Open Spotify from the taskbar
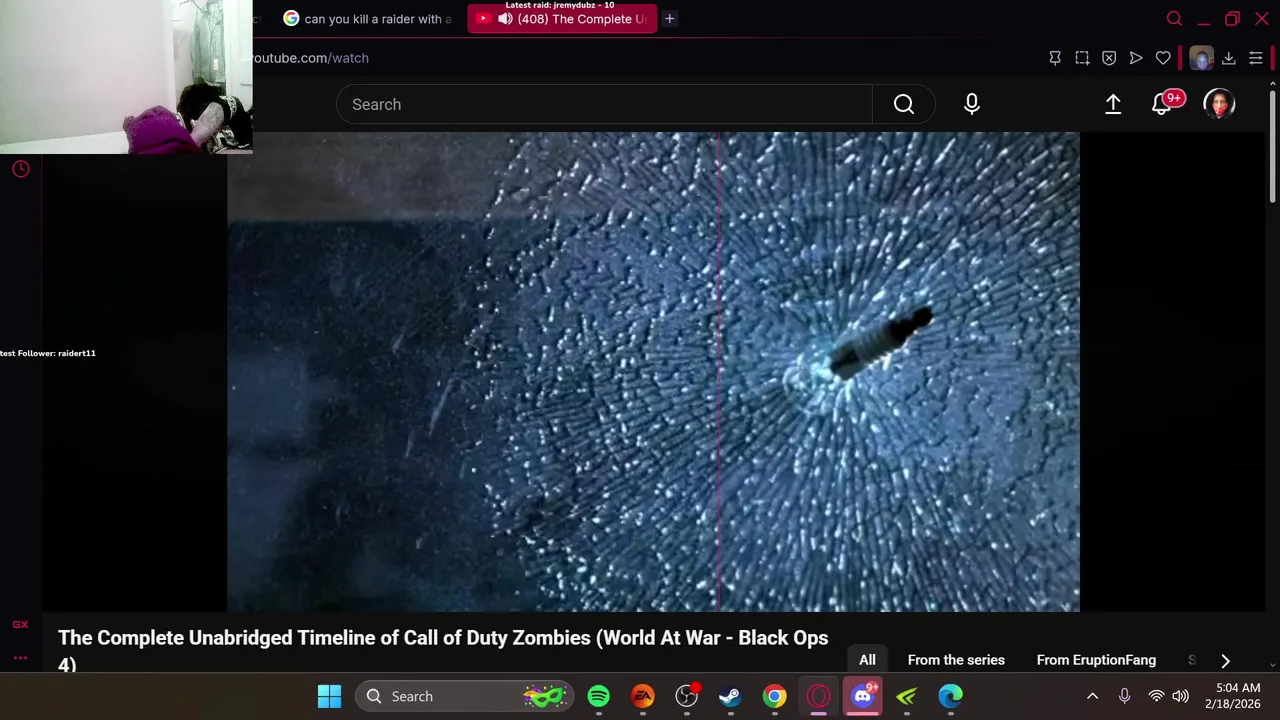The image size is (1280, 720). click(x=598, y=696)
